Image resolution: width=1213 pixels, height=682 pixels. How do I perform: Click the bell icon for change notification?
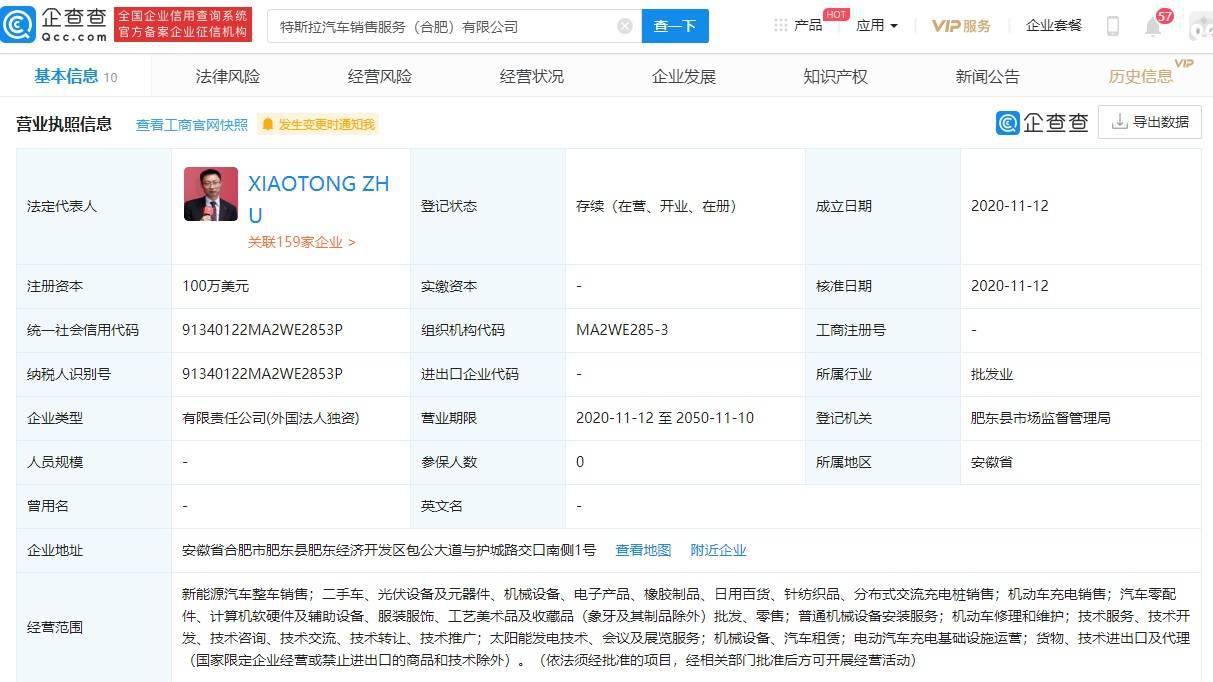[x=267, y=124]
